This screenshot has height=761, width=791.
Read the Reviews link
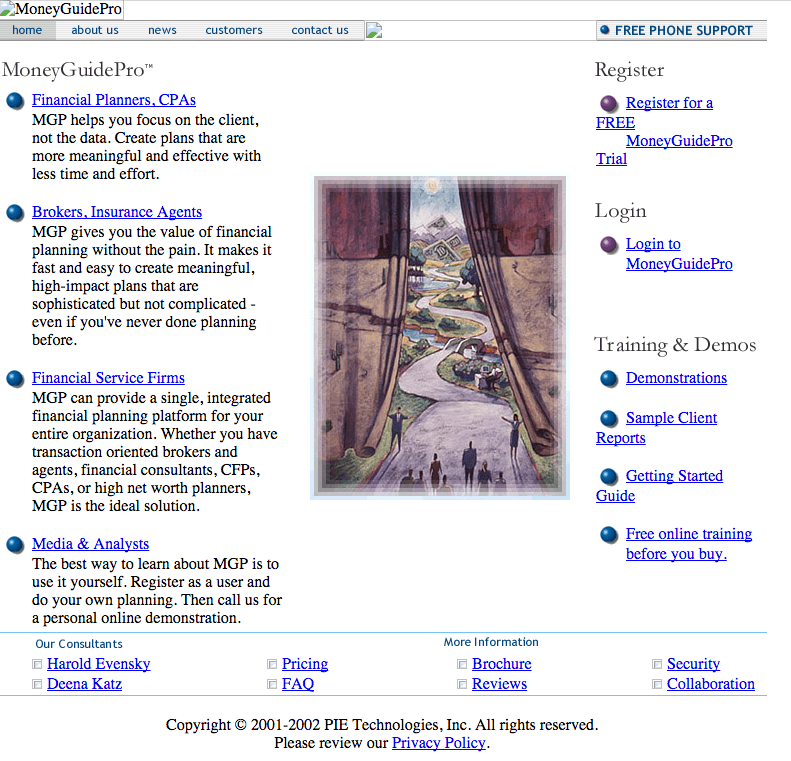coord(499,684)
